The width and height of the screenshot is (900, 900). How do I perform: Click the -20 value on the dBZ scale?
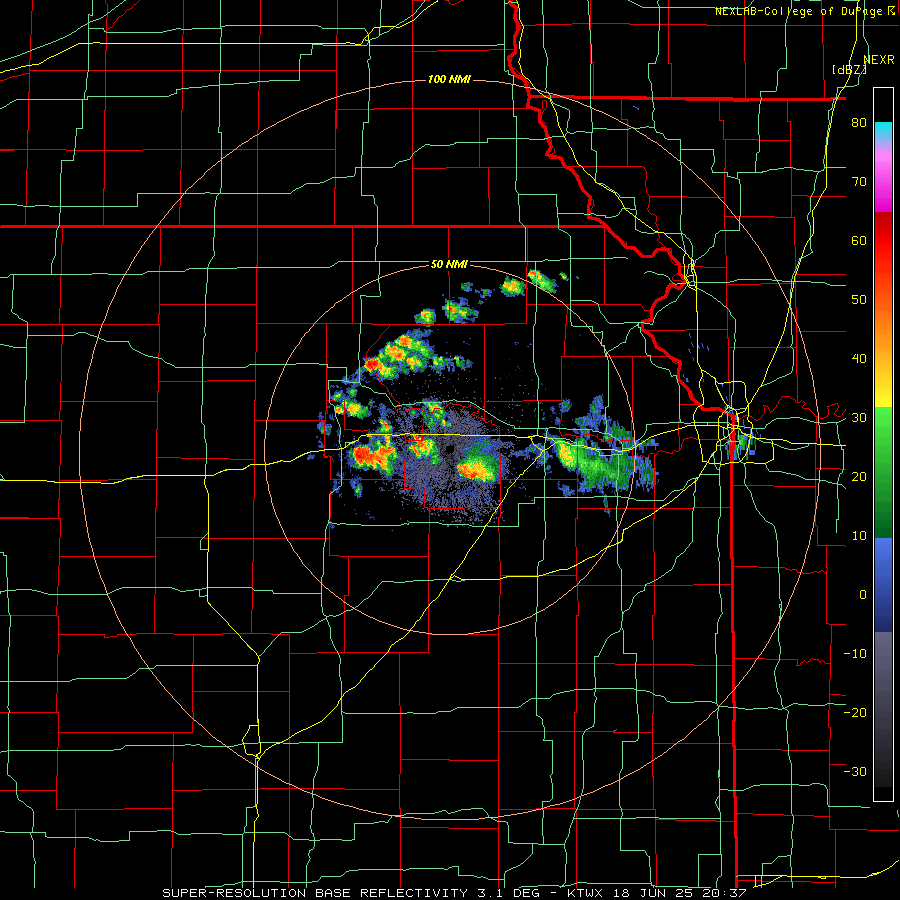pos(855,712)
